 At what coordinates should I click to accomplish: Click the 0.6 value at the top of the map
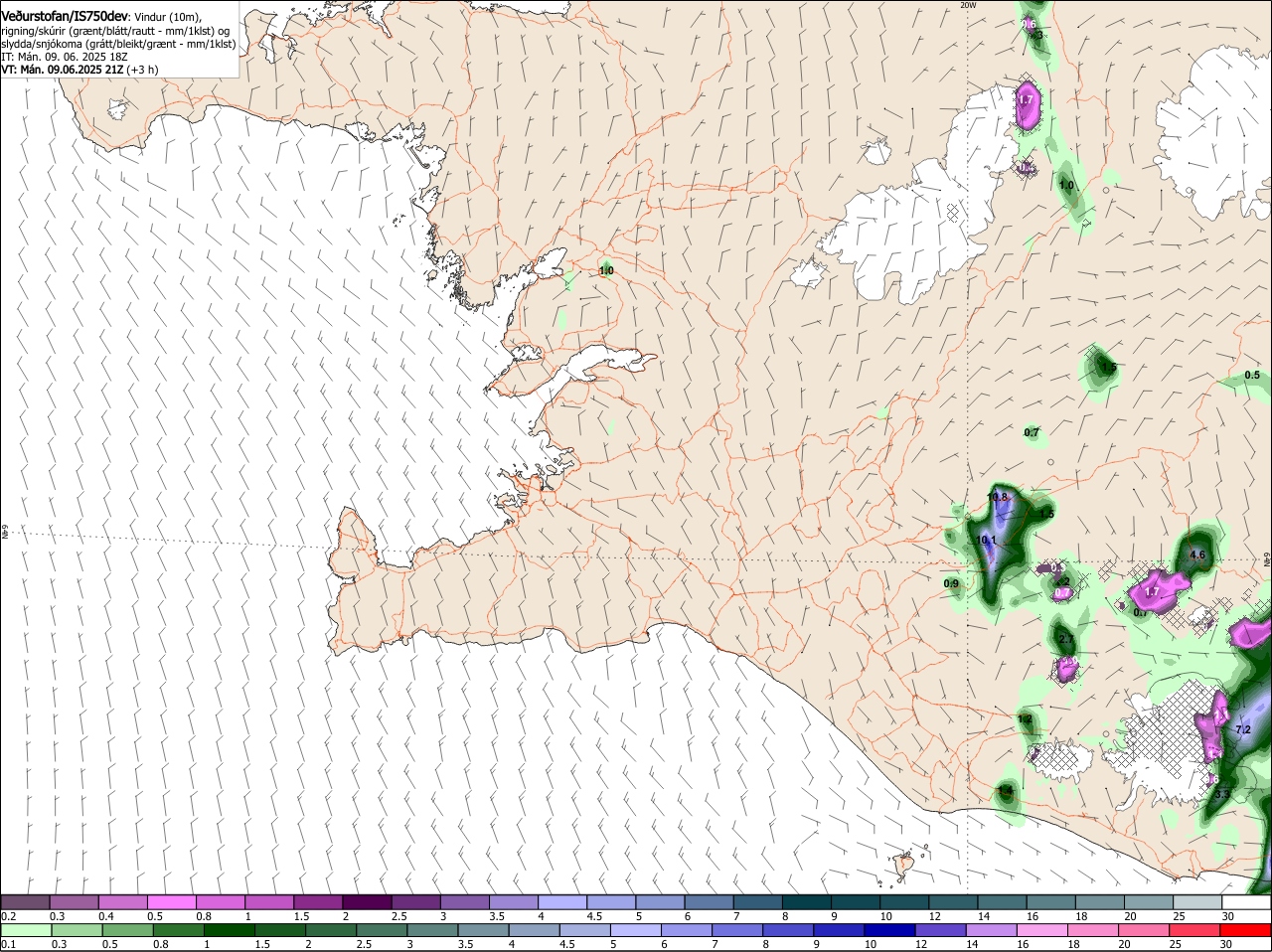1030,24
